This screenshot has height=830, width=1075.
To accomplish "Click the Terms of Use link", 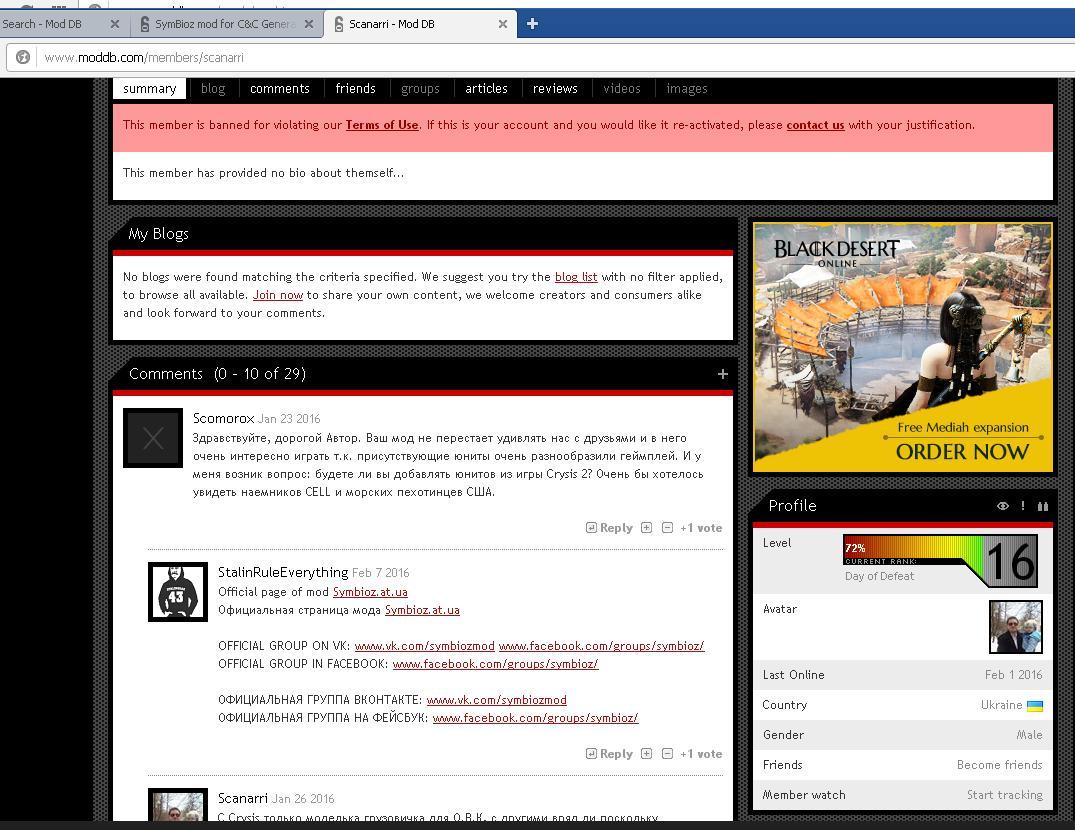I will click(x=382, y=125).
